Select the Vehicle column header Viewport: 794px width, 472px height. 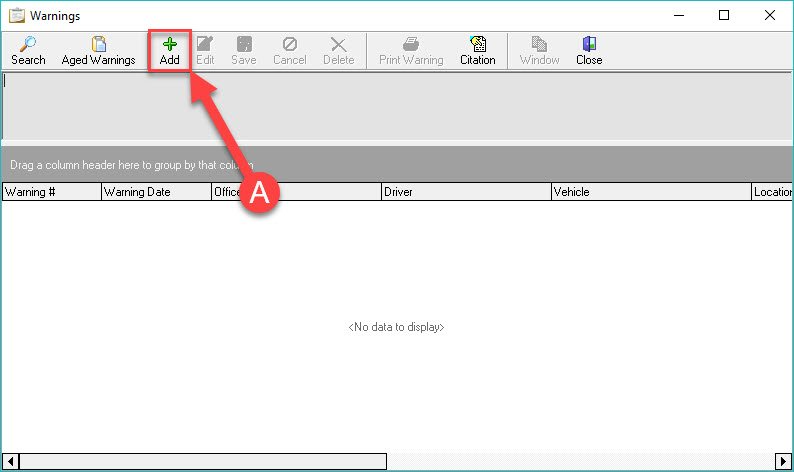tap(650, 192)
